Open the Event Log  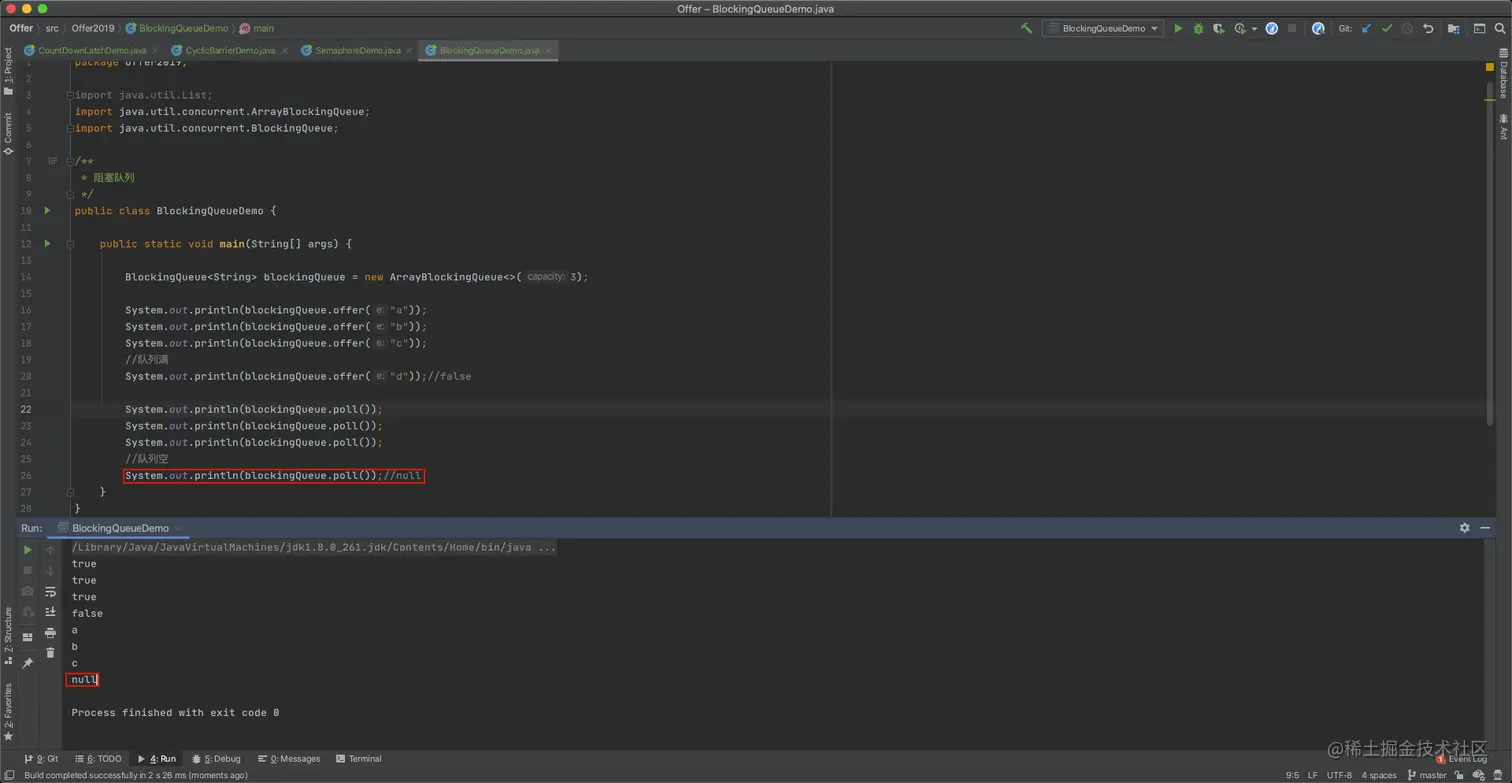[1461, 759]
